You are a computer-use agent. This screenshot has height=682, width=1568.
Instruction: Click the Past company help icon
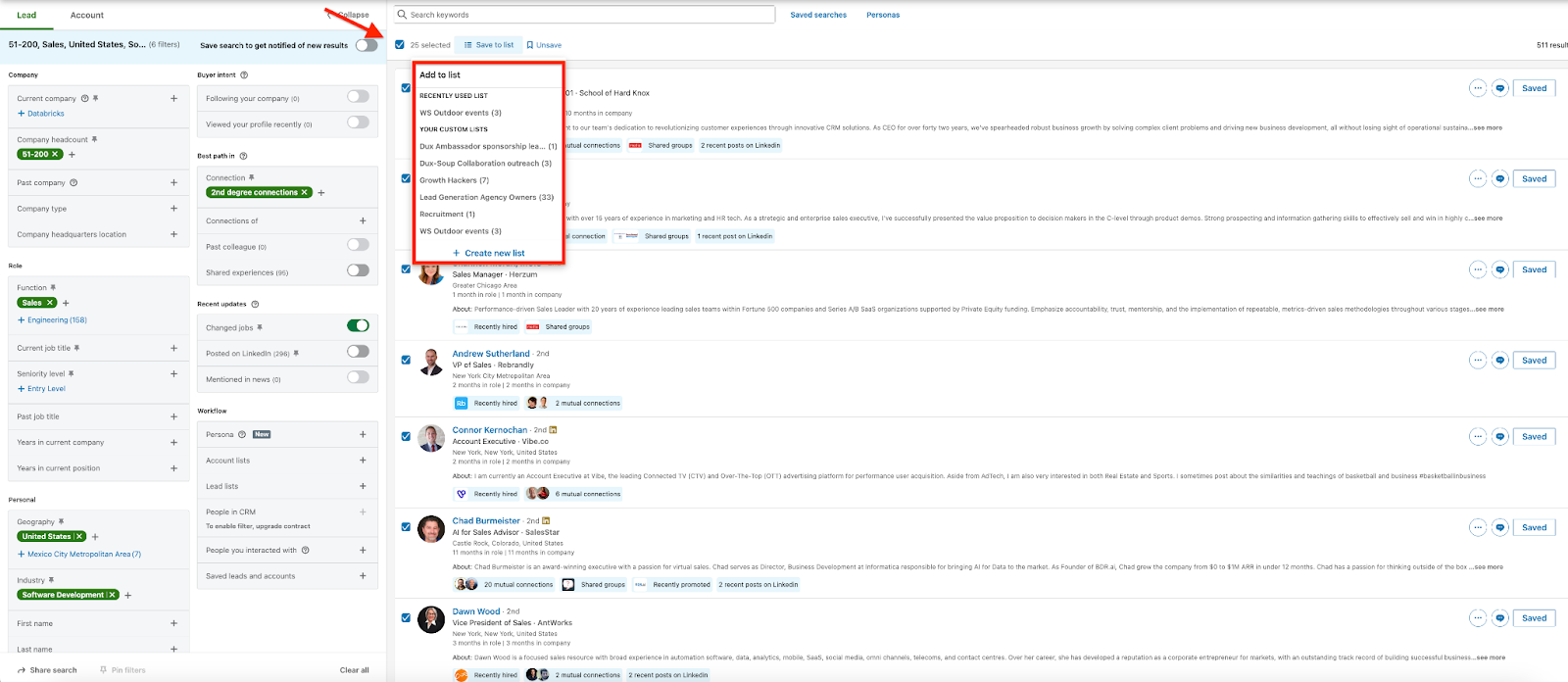pos(73,182)
